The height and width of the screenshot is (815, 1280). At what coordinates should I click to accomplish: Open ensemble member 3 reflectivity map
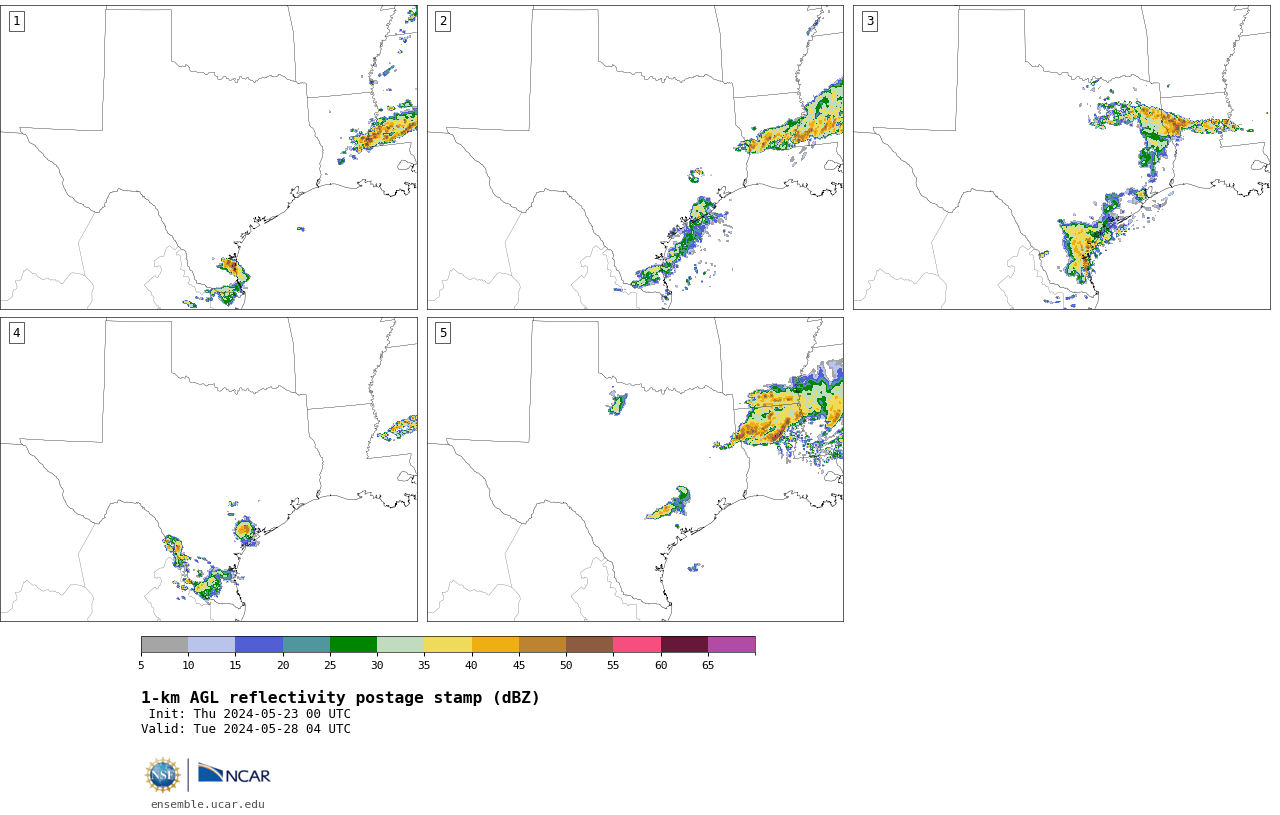pyautogui.click(x=1062, y=157)
